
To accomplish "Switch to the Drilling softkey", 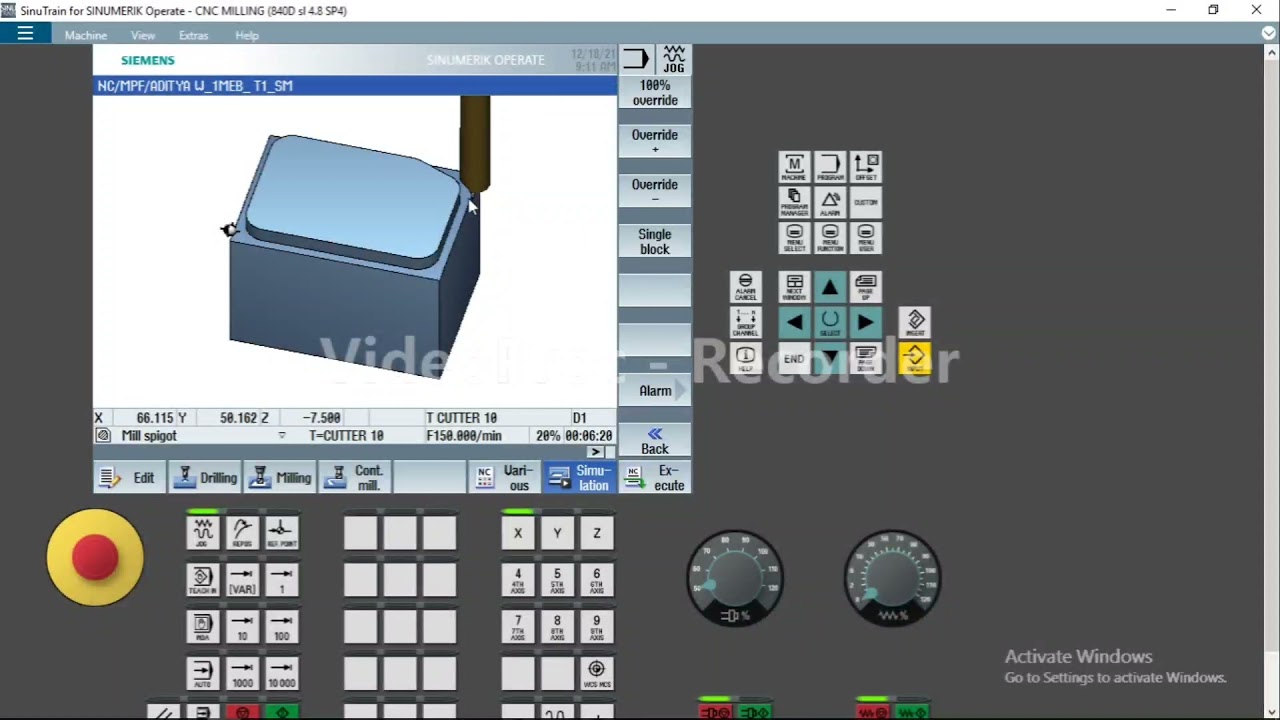I will coord(206,478).
